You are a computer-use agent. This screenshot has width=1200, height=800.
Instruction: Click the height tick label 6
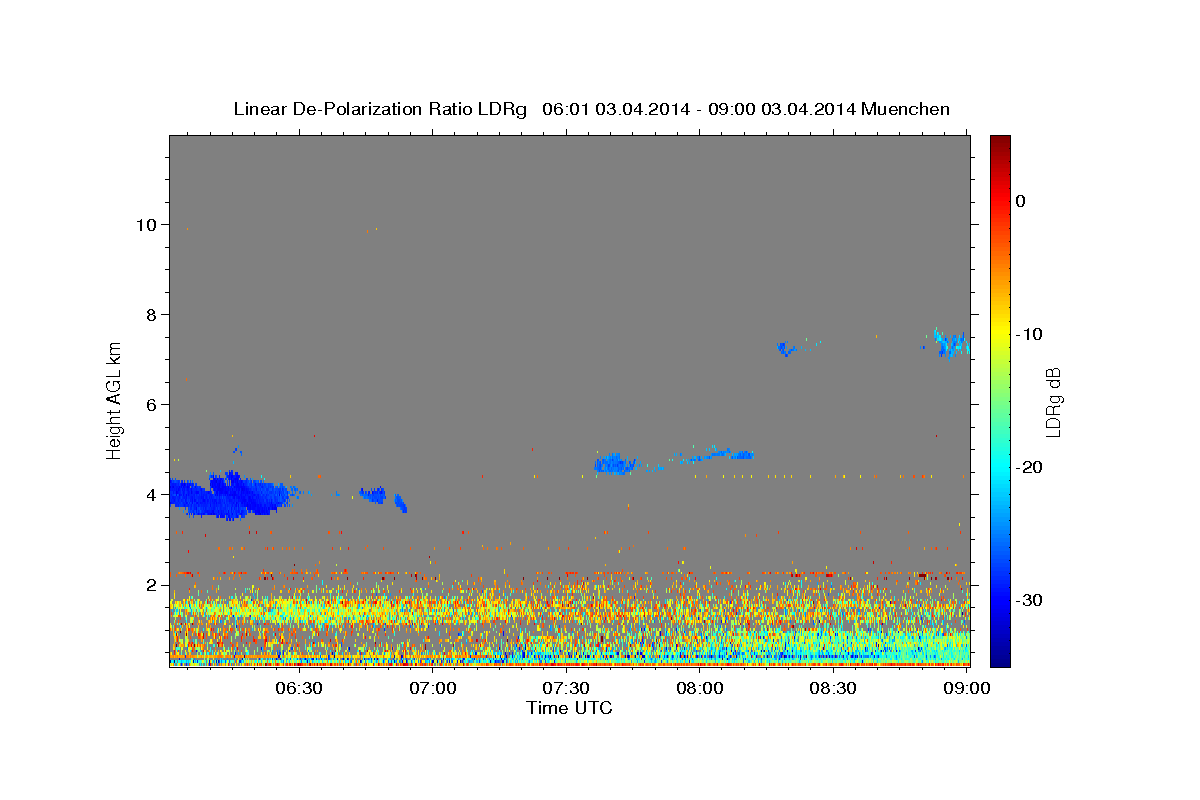coord(152,405)
